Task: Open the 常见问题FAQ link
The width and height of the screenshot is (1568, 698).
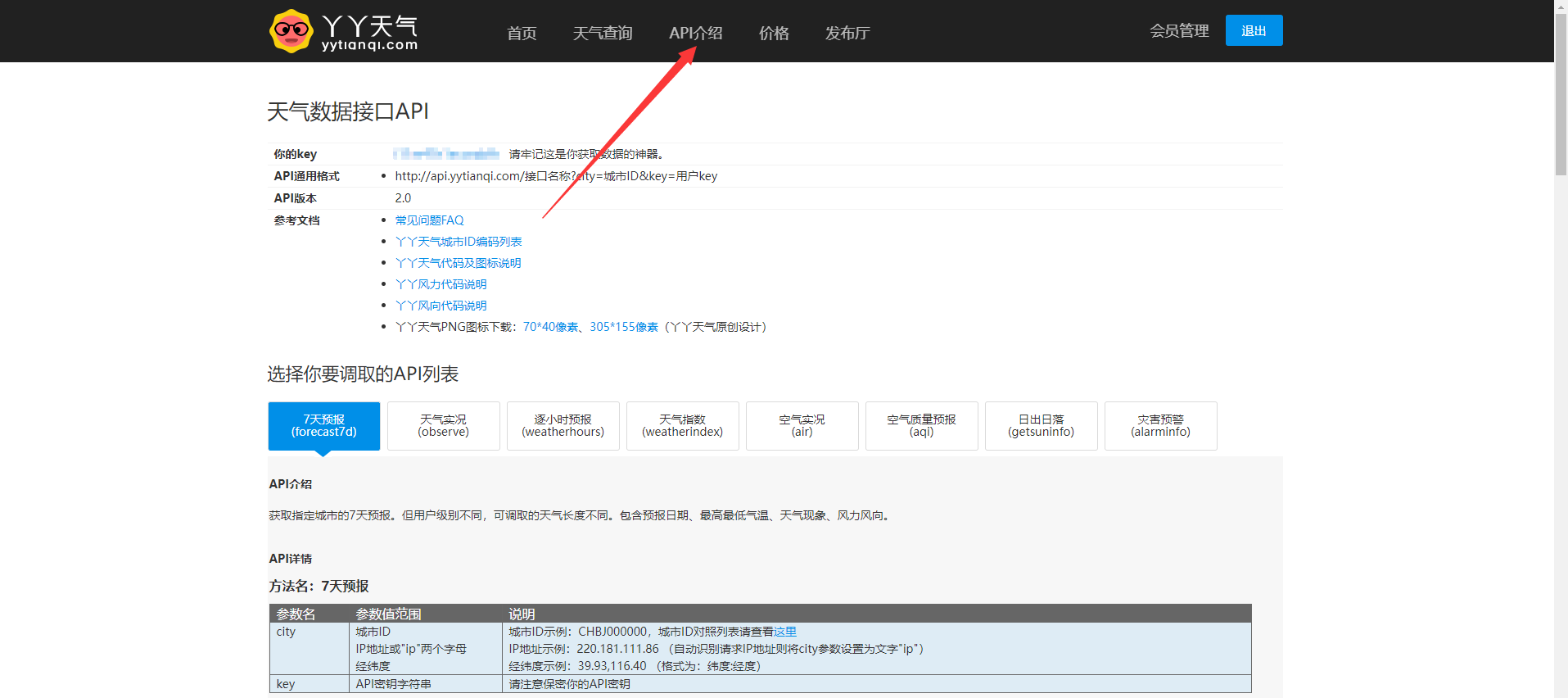Action: [429, 220]
